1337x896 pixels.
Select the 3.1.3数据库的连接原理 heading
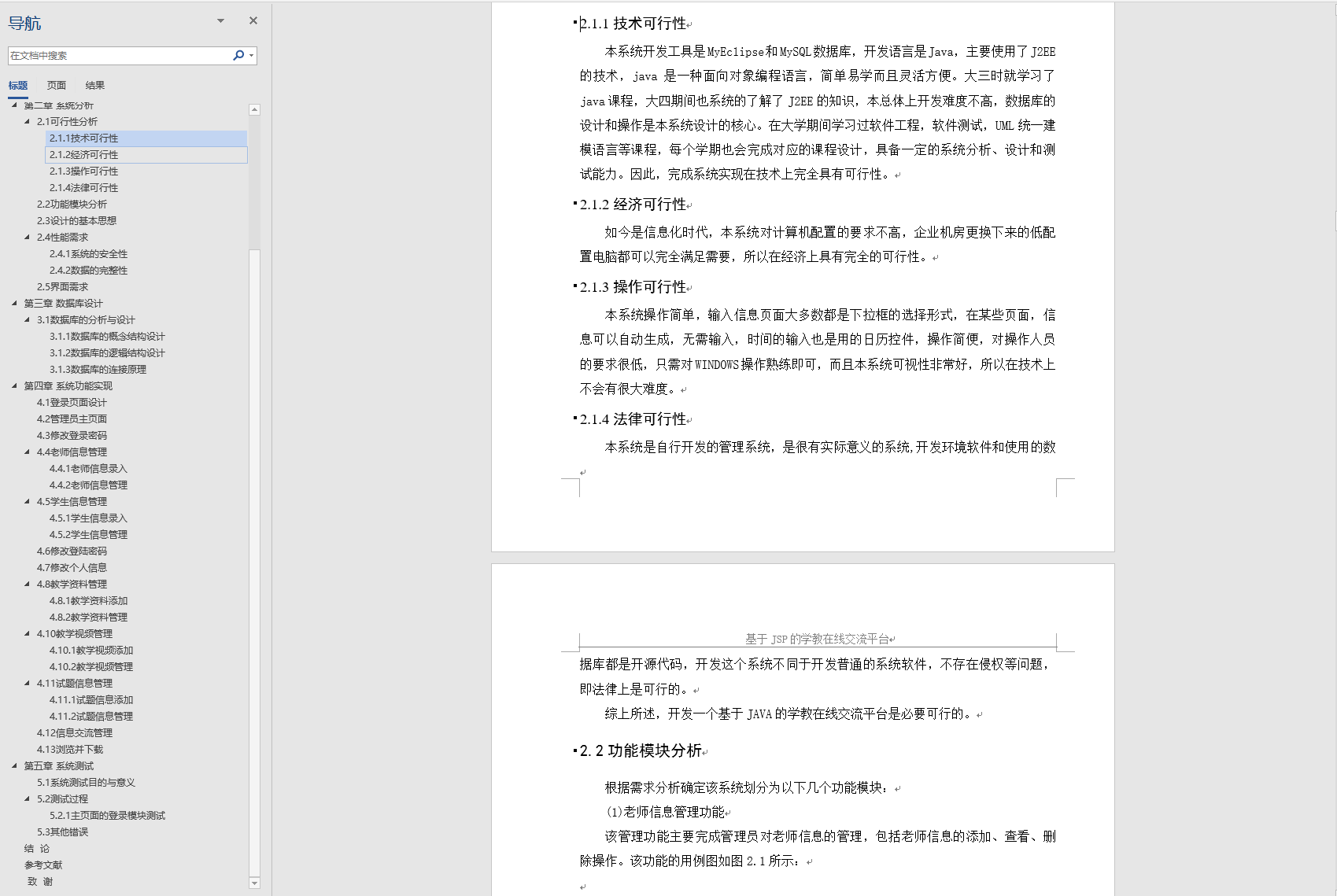click(x=97, y=369)
